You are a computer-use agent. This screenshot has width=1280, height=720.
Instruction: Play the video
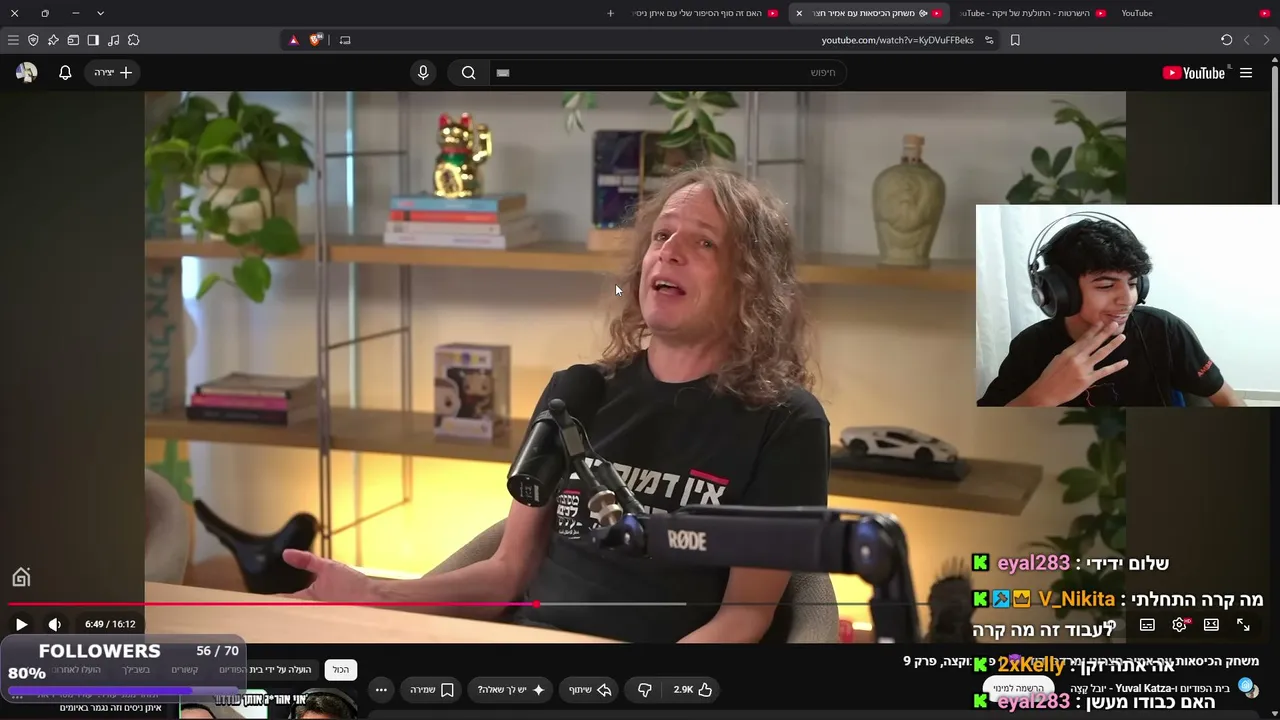21,624
